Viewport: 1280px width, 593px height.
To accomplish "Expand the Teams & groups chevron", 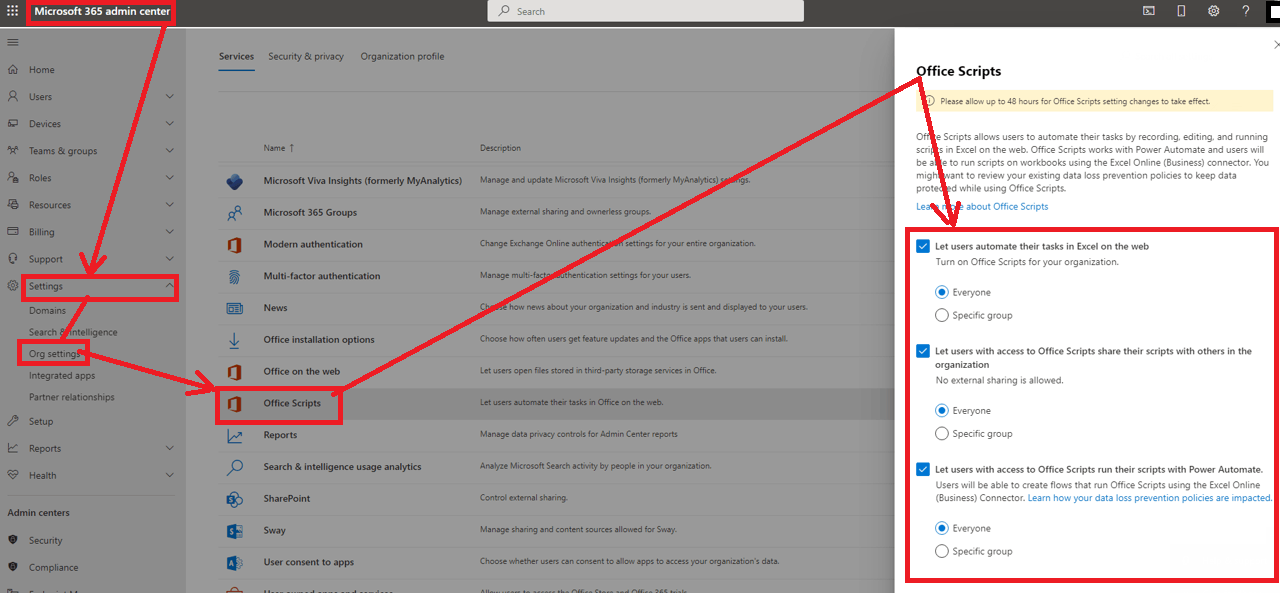I will click(x=169, y=151).
